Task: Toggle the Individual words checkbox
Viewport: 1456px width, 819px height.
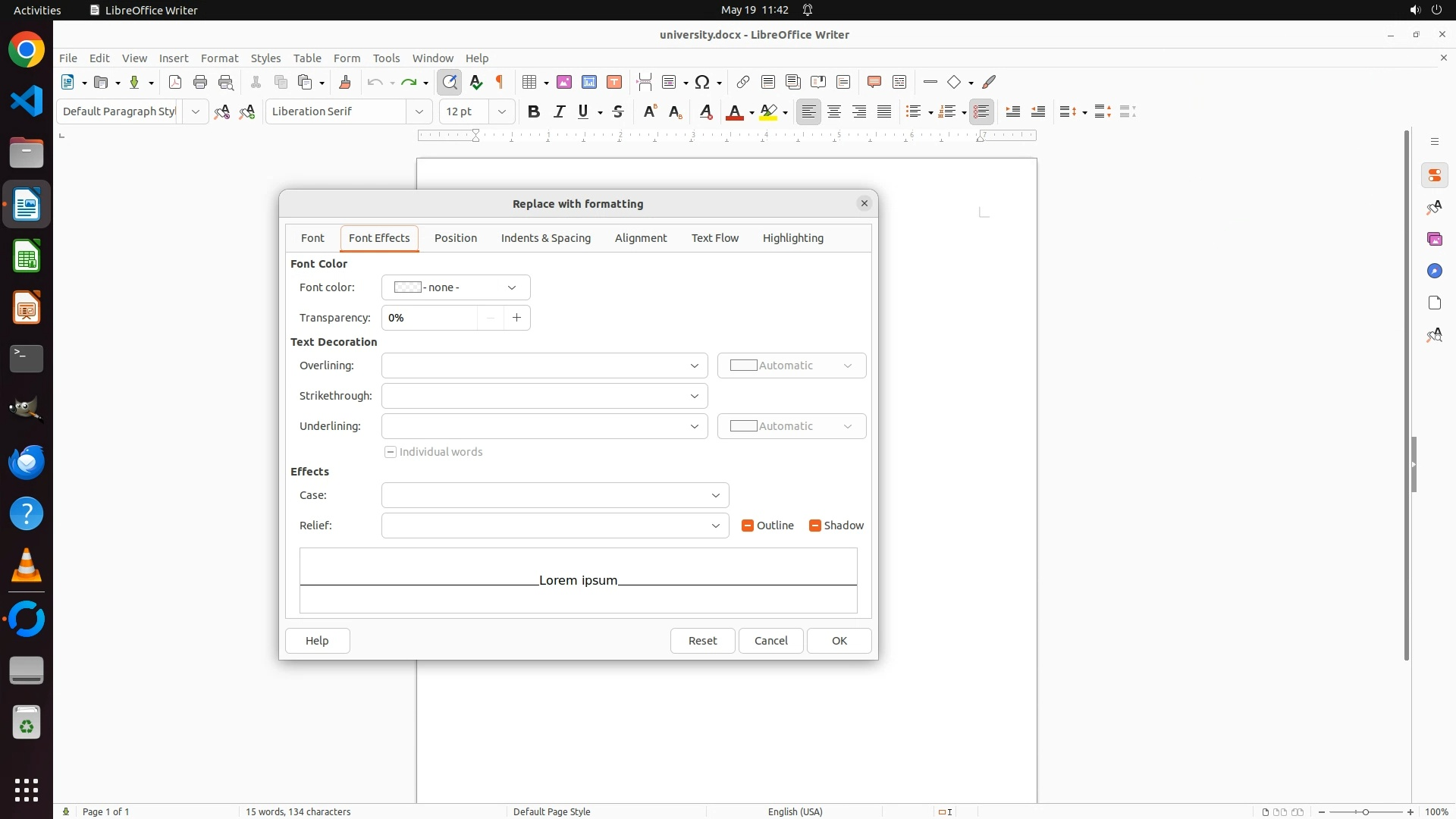Action: (x=391, y=452)
